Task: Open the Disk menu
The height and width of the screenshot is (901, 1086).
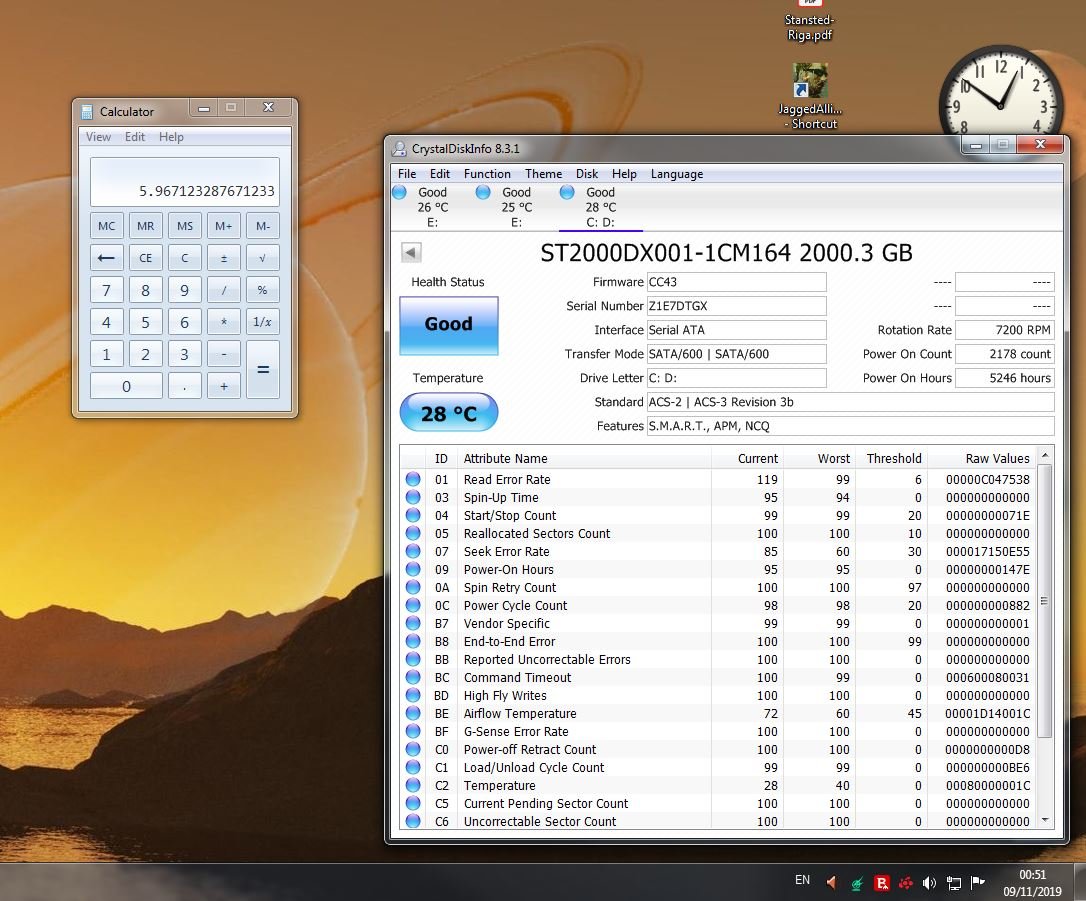Action: coord(587,174)
